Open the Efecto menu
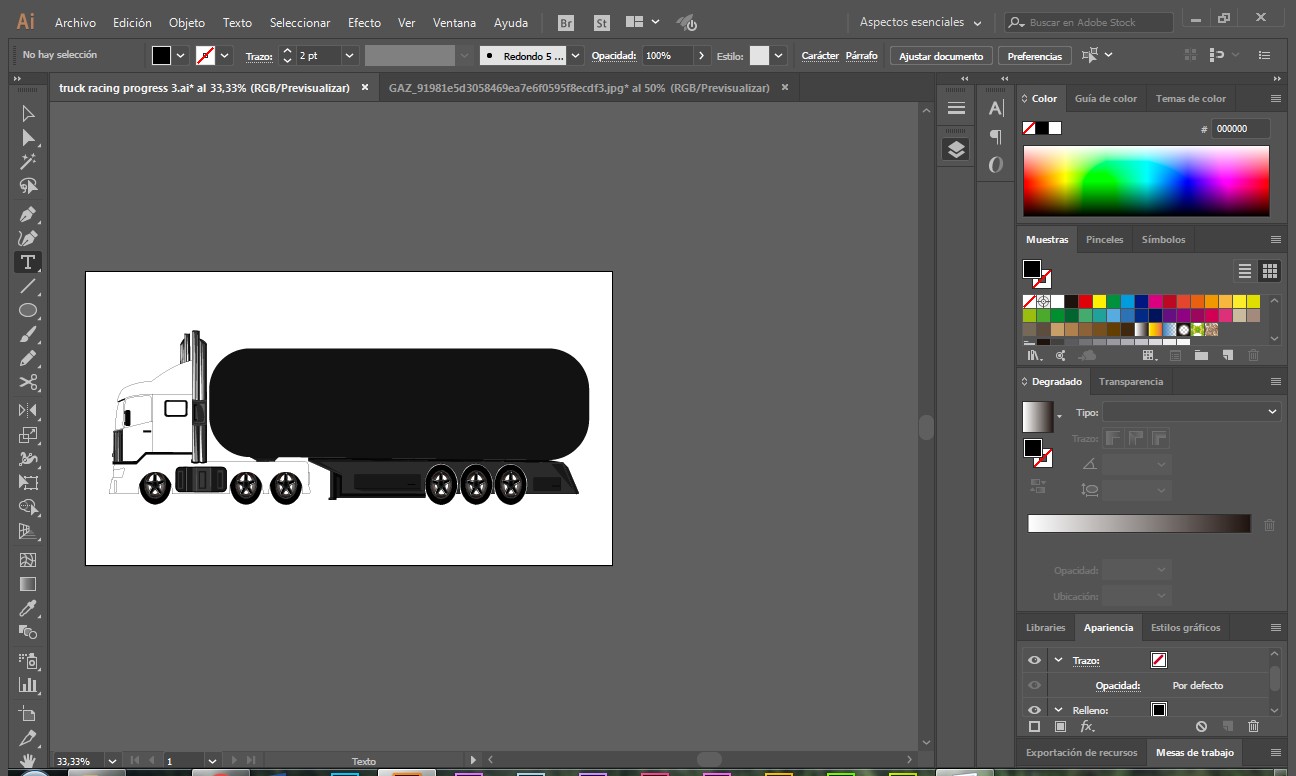The image size is (1296, 776). tap(364, 22)
